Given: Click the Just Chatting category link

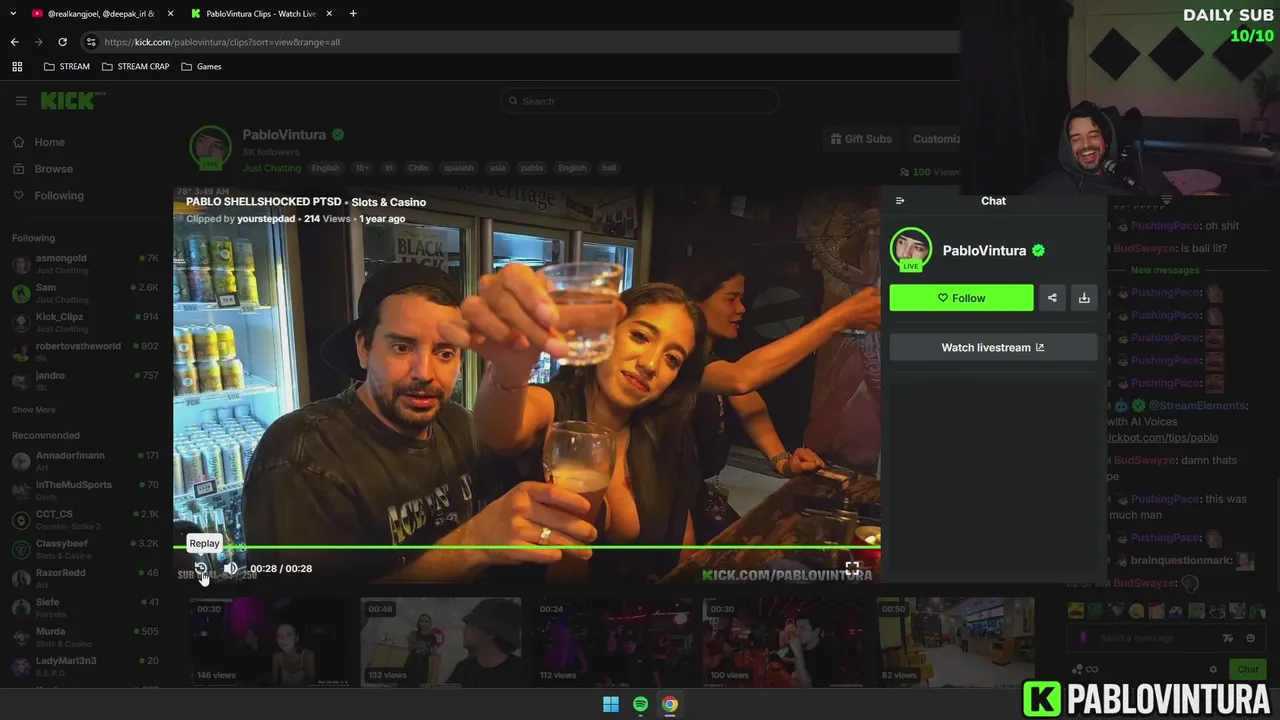Looking at the screenshot, I should click(x=271, y=168).
